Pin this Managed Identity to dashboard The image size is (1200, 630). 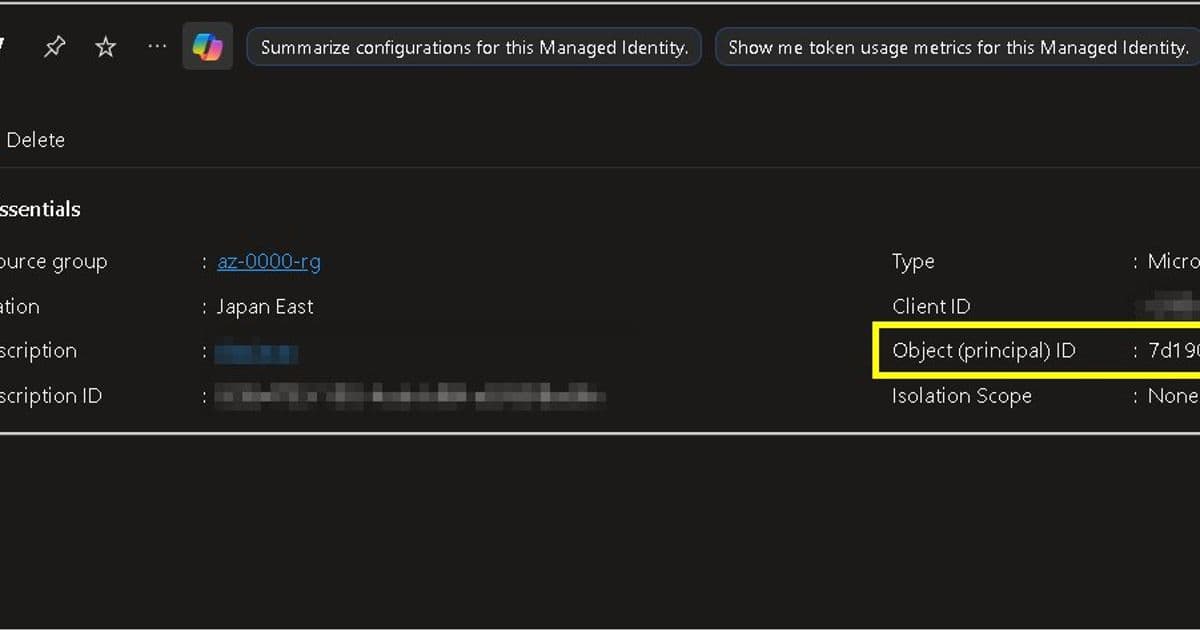point(54,46)
